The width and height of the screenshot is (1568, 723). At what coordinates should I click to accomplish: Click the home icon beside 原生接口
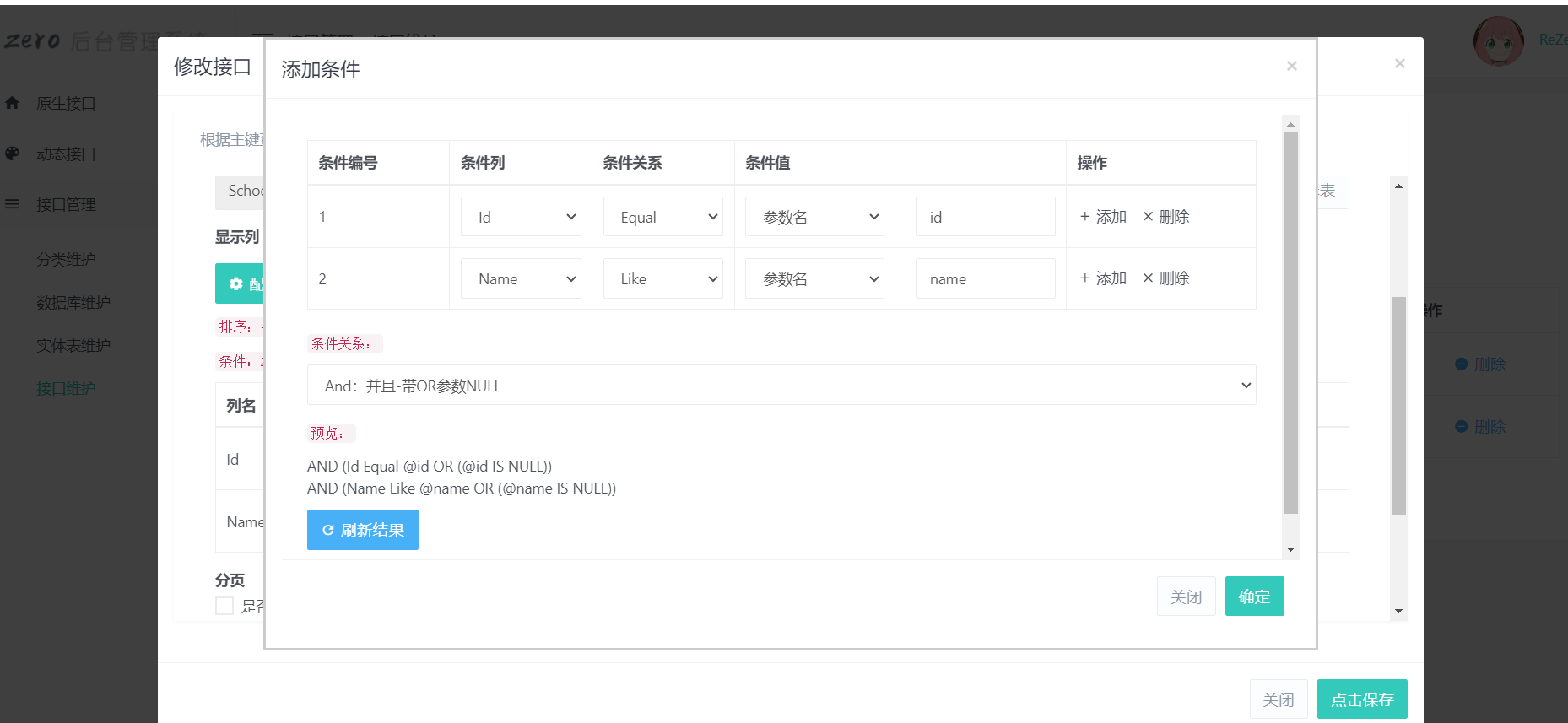click(x=12, y=103)
